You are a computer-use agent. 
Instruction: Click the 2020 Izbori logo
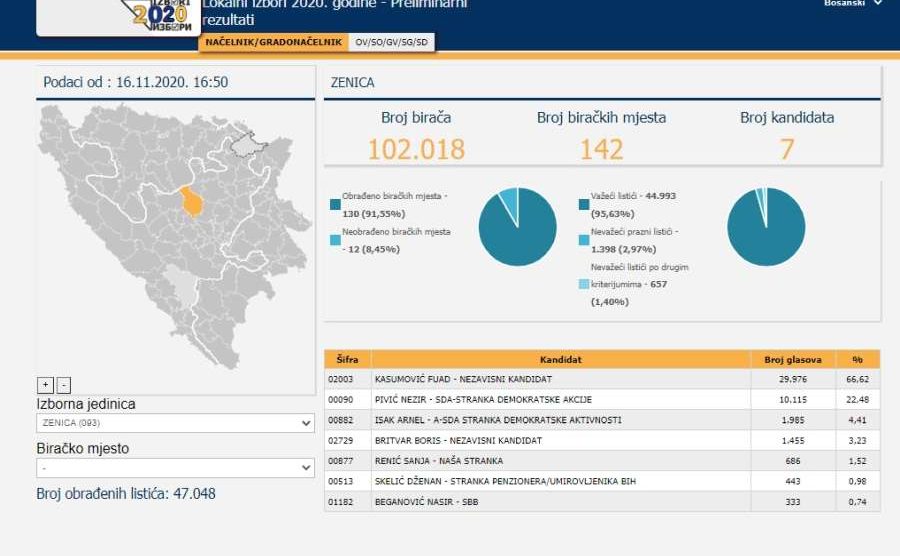[x=160, y=17]
